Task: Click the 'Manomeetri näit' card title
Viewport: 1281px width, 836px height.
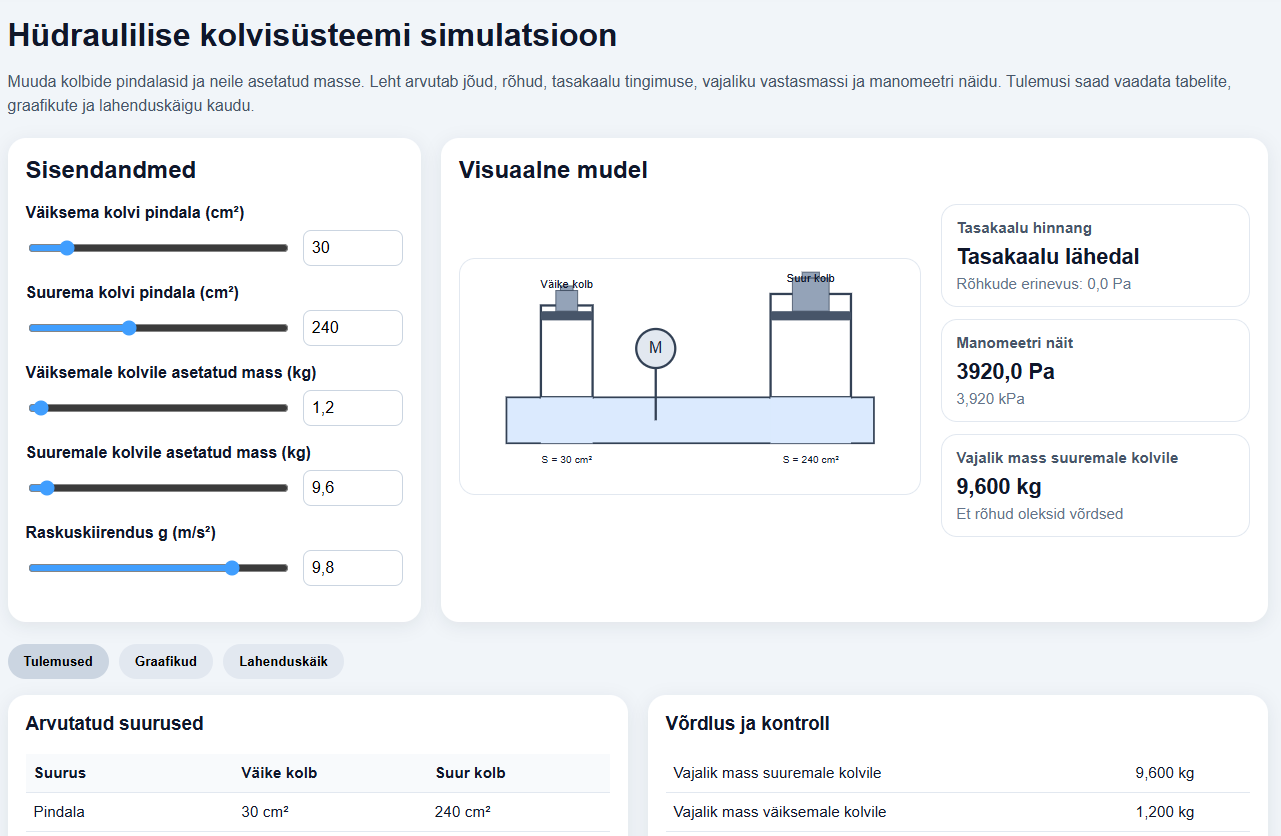Action: coord(1015,343)
